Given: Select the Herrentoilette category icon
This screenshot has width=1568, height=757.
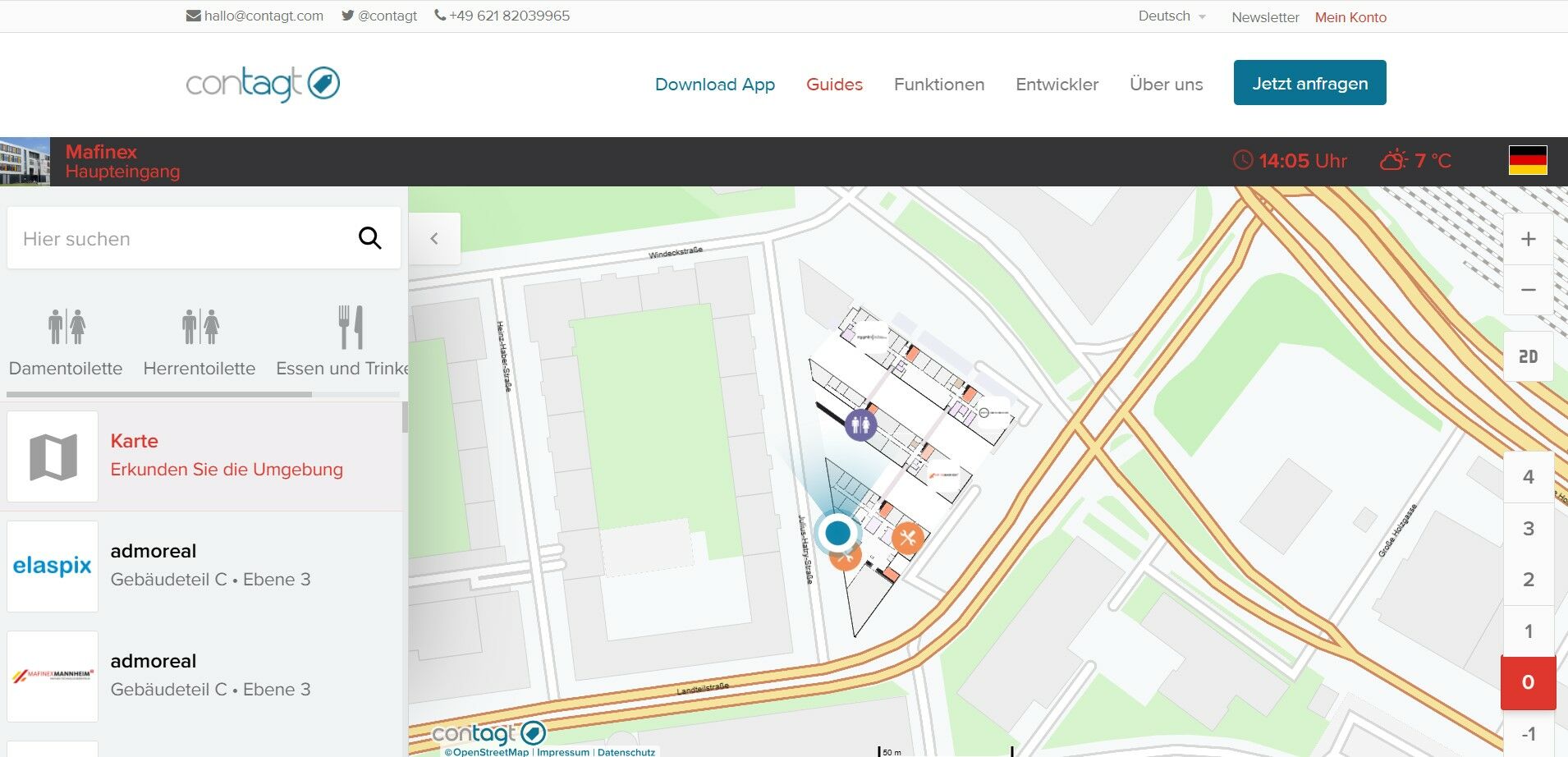Looking at the screenshot, I should [x=200, y=327].
